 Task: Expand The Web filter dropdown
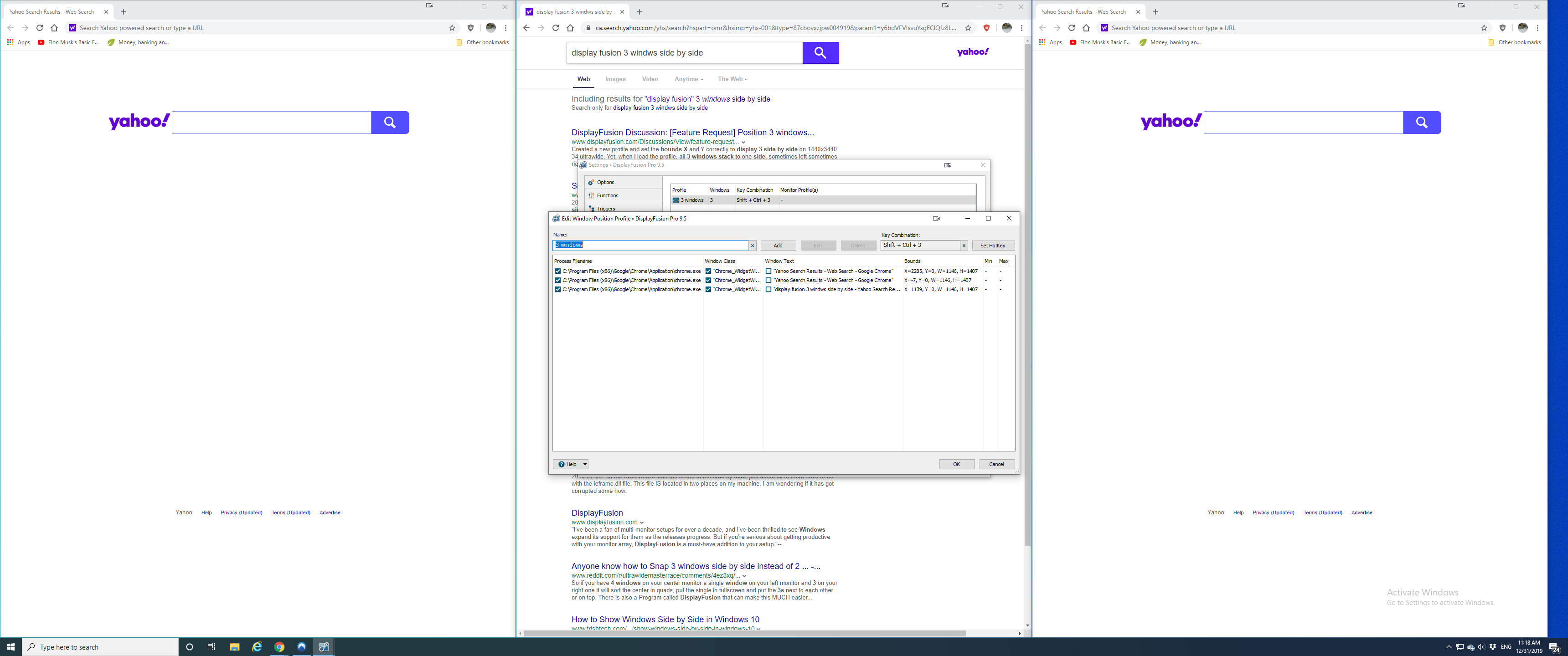[732, 79]
